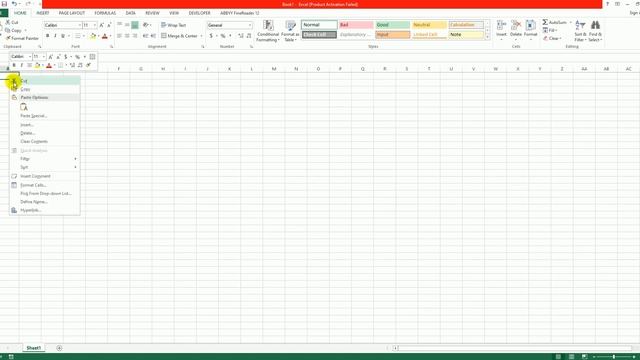640x360 pixels.
Task: Decrease font size in ribbon
Action: point(109,25)
